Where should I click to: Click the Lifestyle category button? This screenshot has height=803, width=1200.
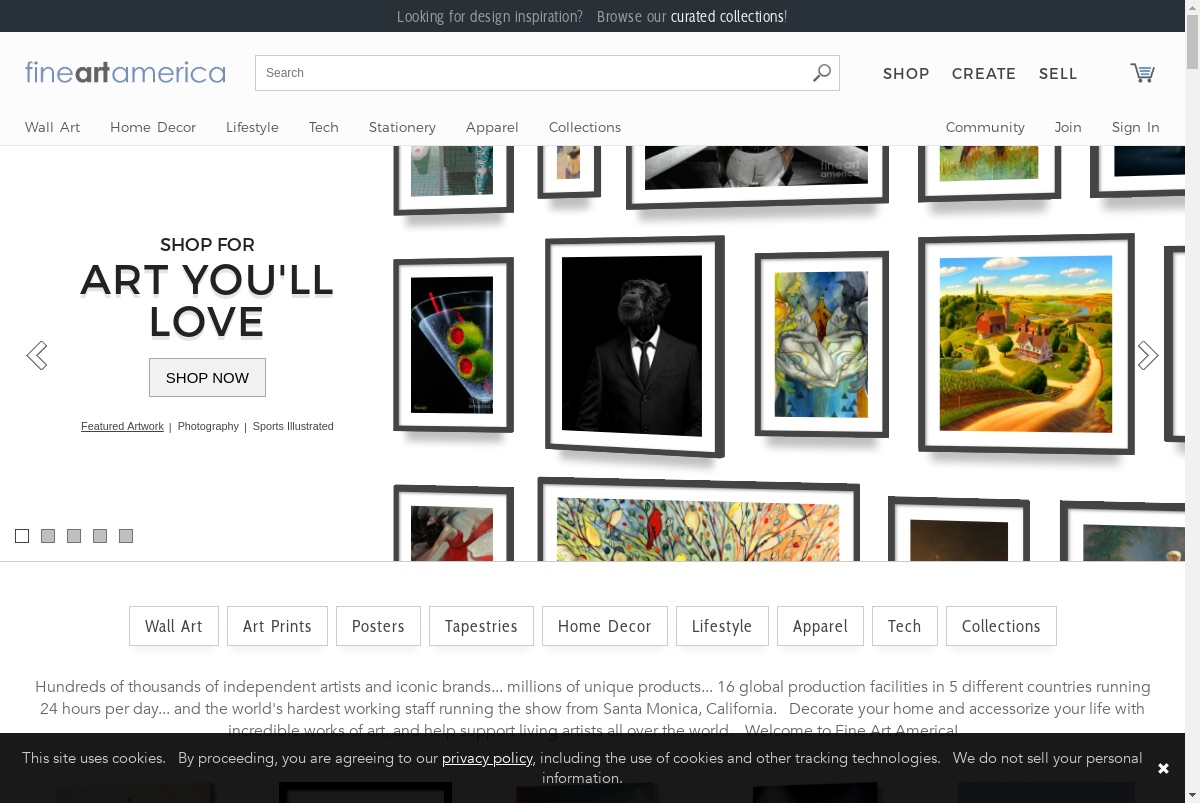pos(722,626)
